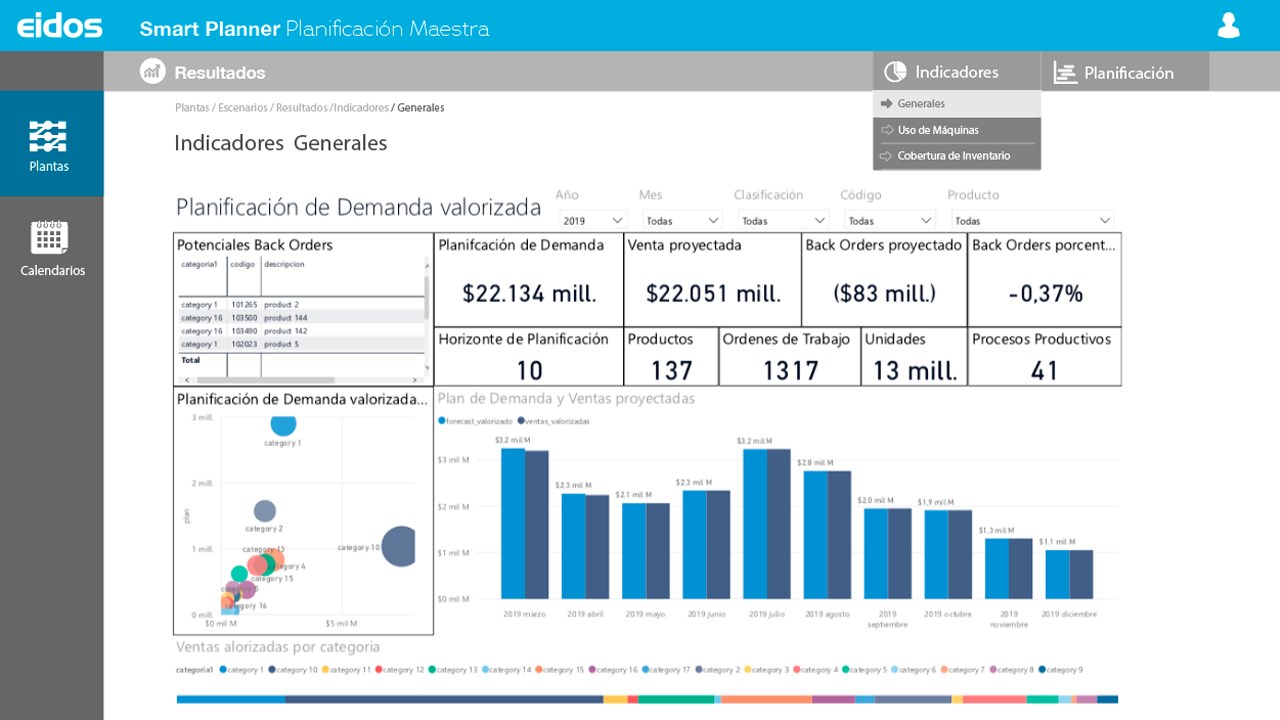Choose Uso de Máquinas menu item
Viewport: 1280px width, 720px height.
(x=957, y=130)
